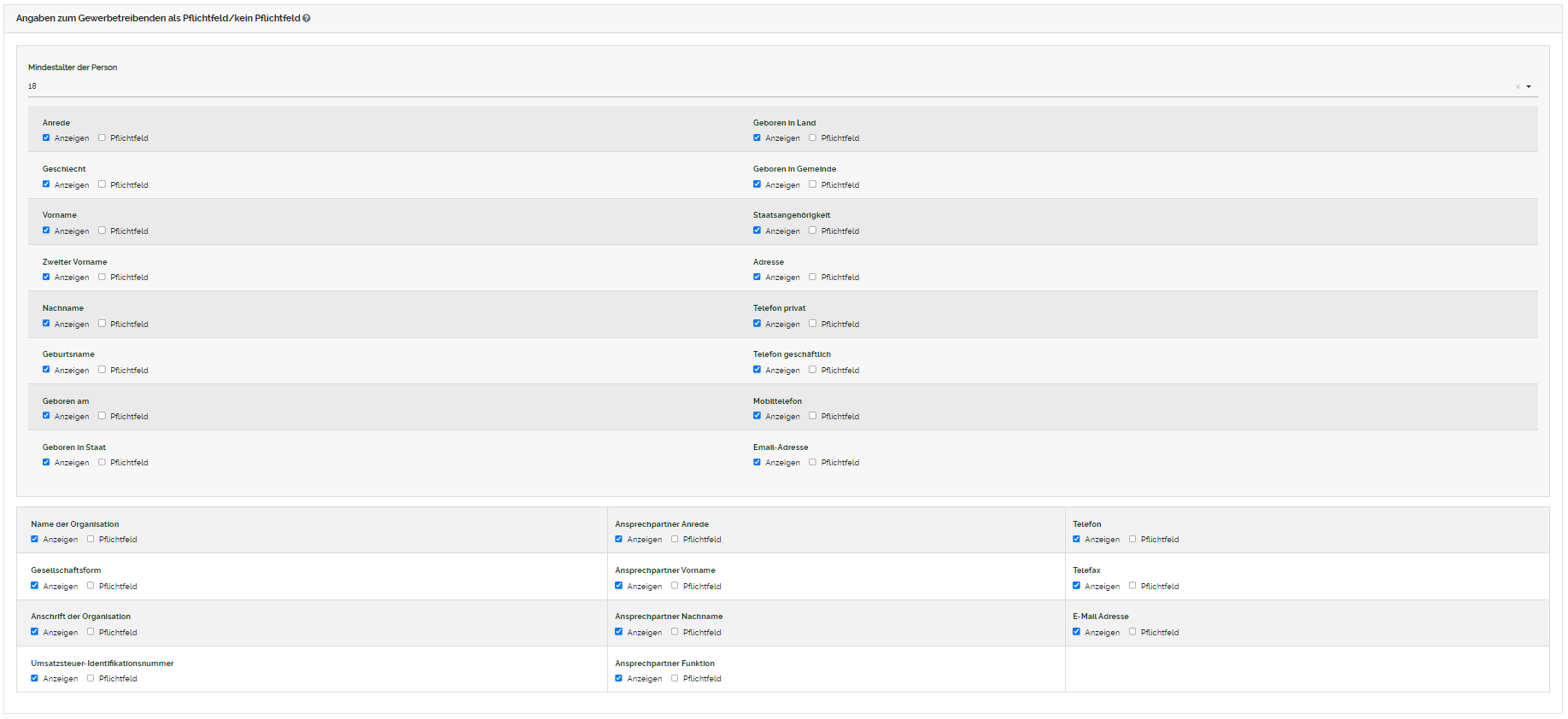Check Pflichtfeld for Umsatzsteuer-Identifikationsnummer

(x=91, y=678)
